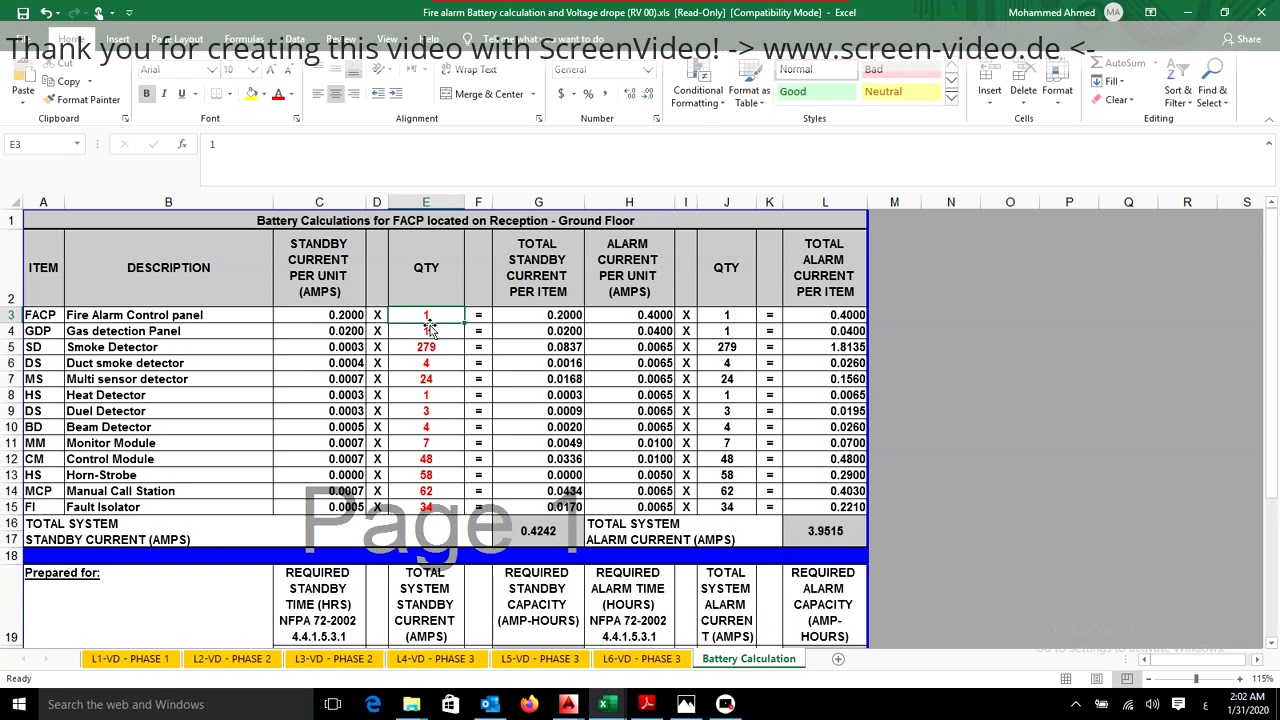Screen dimensions: 1280x720
Task: Open Format as Table gallery
Action: (x=749, y=84)
